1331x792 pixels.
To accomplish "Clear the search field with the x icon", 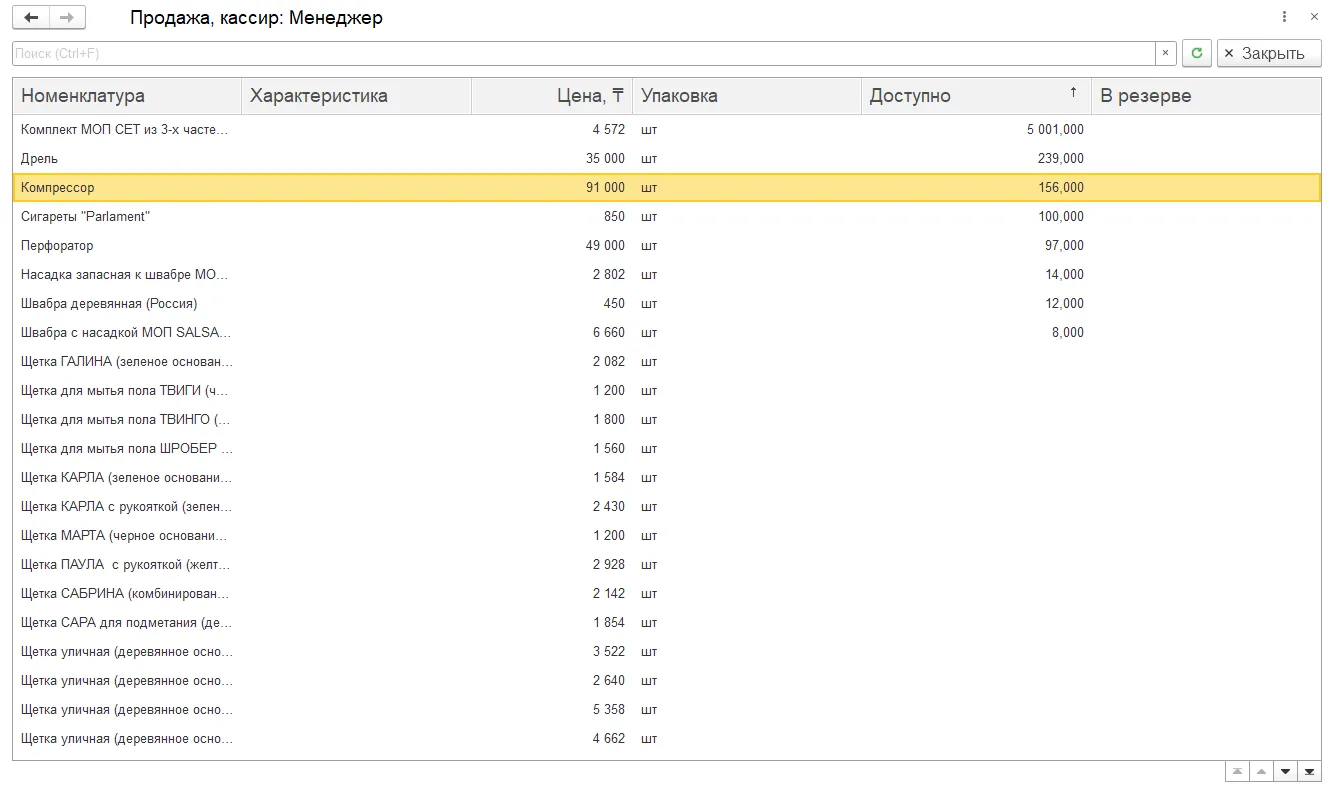I will (x=1165, y=53).
